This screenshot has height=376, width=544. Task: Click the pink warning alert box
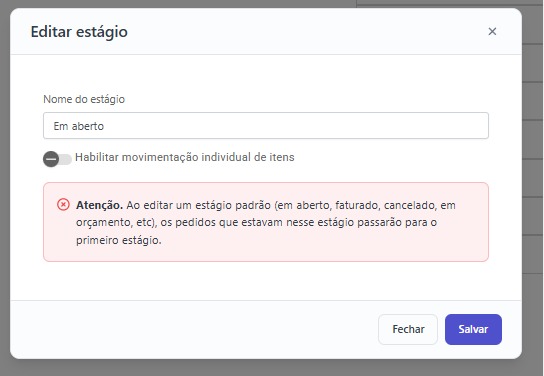point(266,222)
